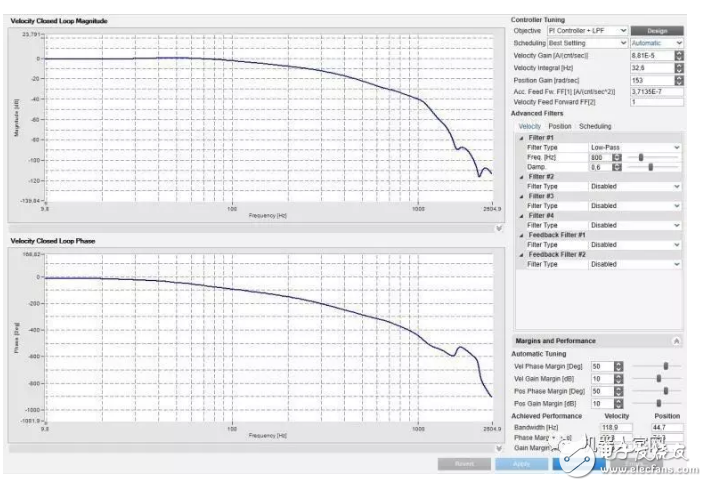Click the Velocity Gain spinner arrows
Screen dimensions: 707x486
(x=679, y=55)
